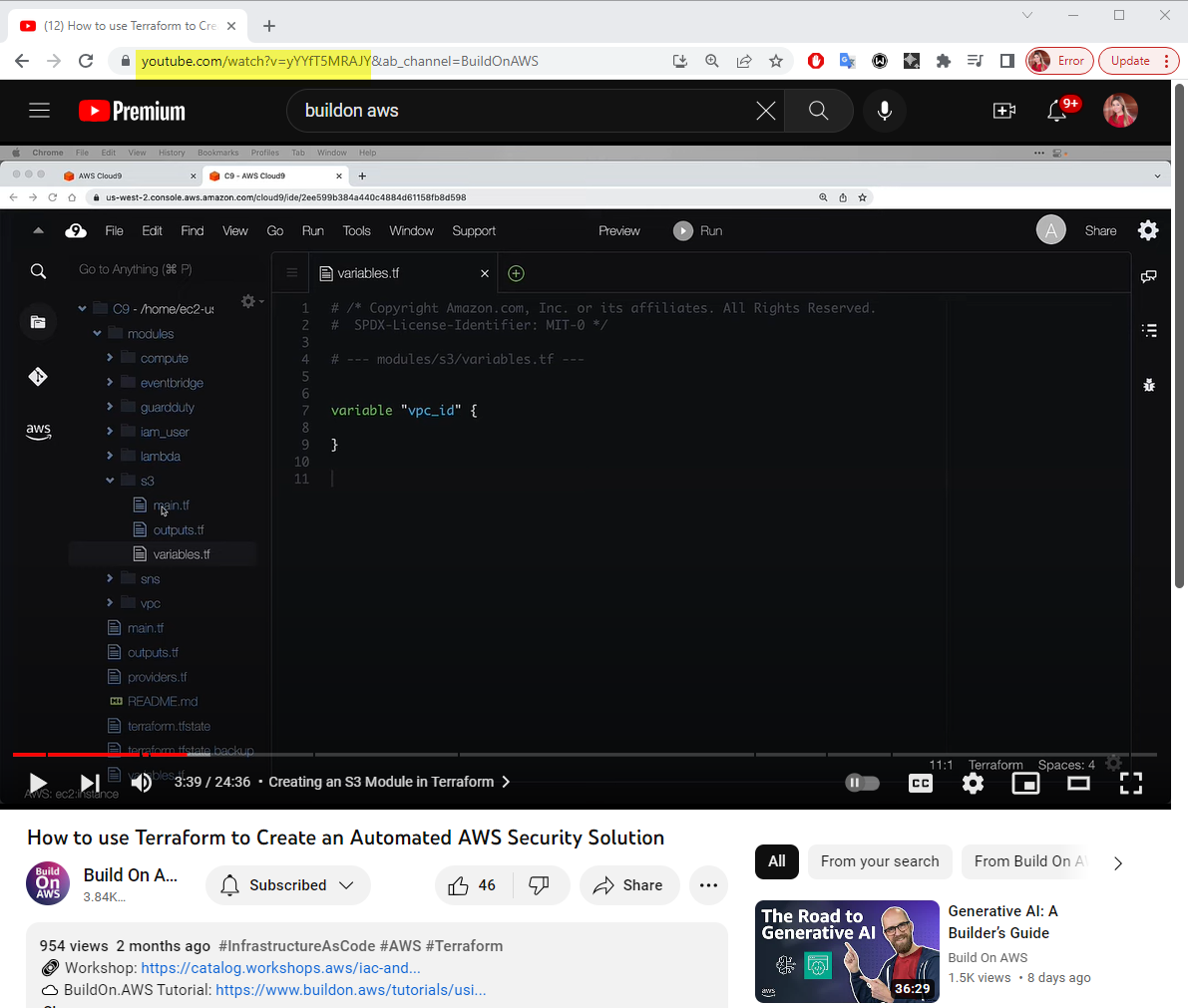Click the #Terraform hashtag
Image resolution: width=1188 pixels, height=1008 pixels.
pyautogui.click(x=464, y=946)
